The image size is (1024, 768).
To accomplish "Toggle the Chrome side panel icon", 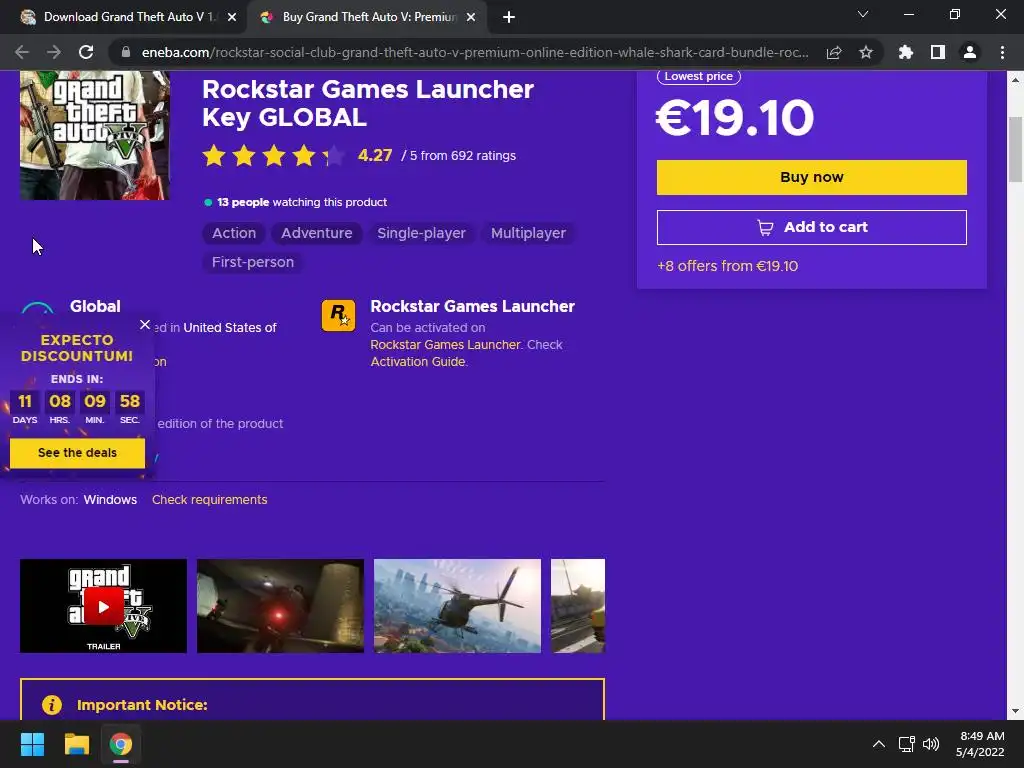I will 938,52.
